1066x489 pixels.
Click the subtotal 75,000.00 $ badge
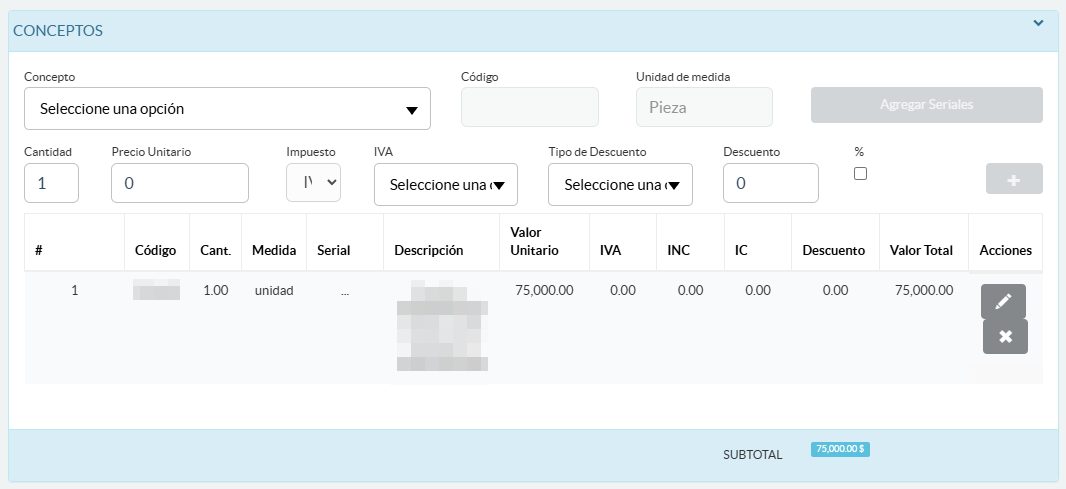tap(840, 450)
